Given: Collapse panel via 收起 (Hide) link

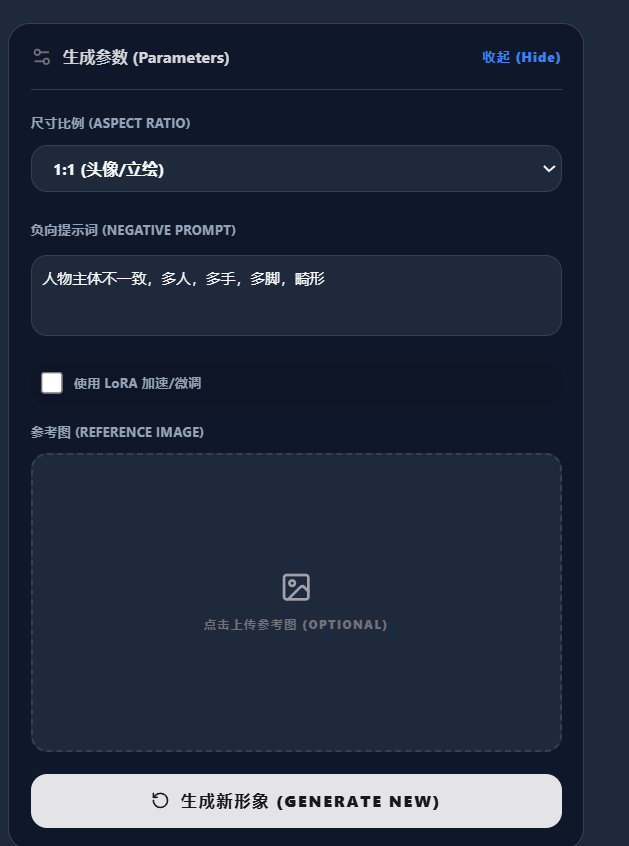Looking at the screenshot, I should click(521, 57).
